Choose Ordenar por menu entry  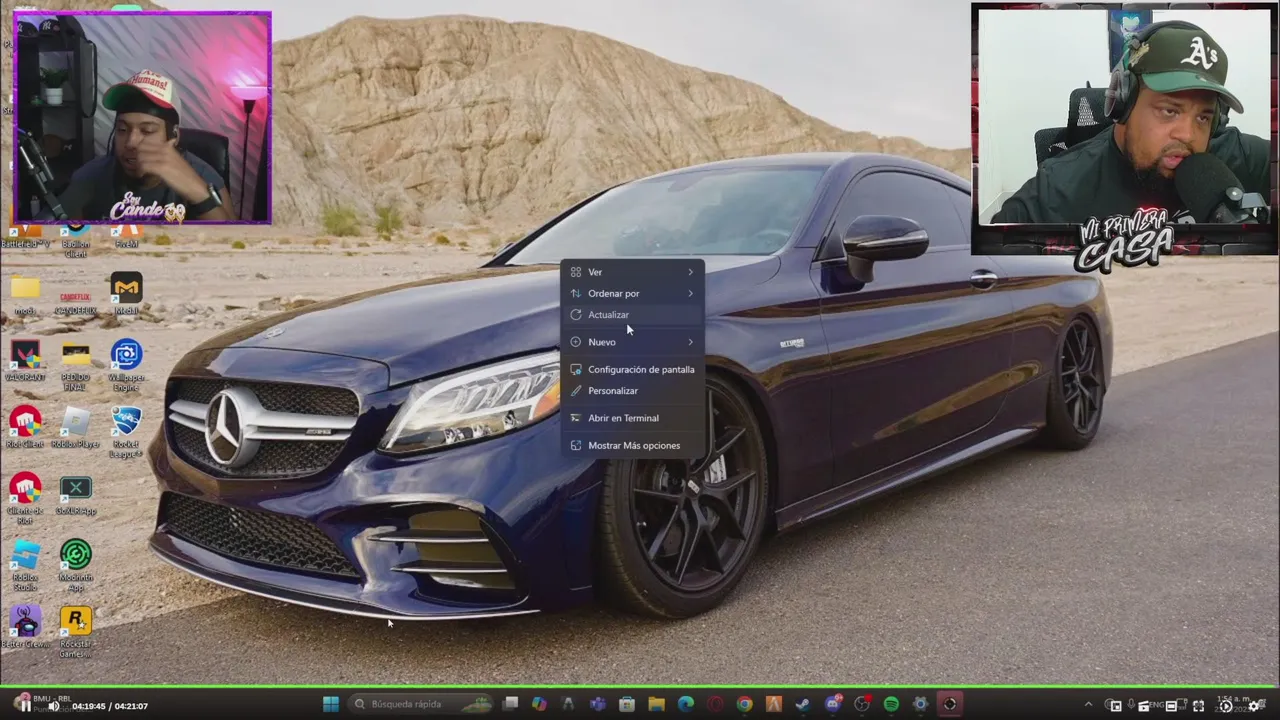click(632, 293)
